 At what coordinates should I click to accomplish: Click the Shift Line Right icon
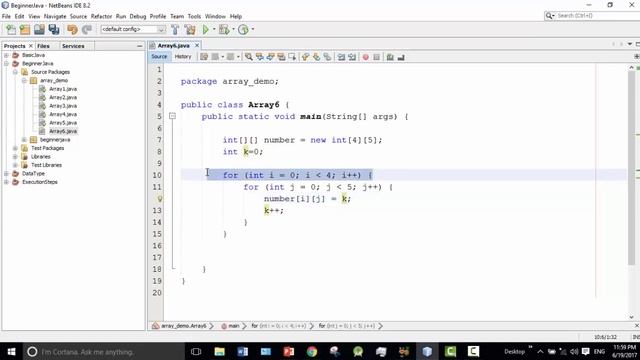(x=352, y=57)
